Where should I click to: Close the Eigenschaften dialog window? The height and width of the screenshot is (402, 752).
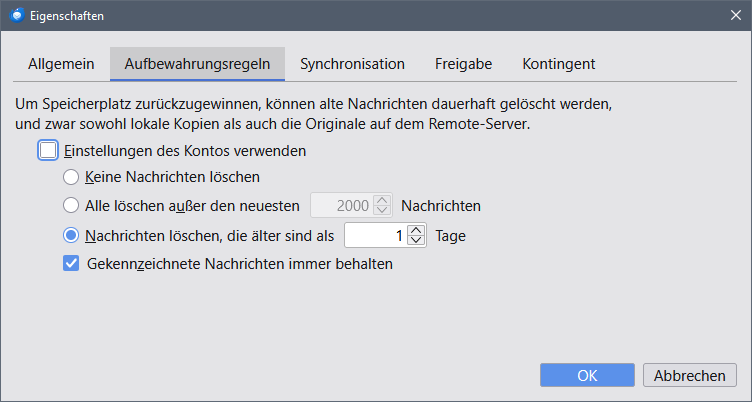point(735,15)
